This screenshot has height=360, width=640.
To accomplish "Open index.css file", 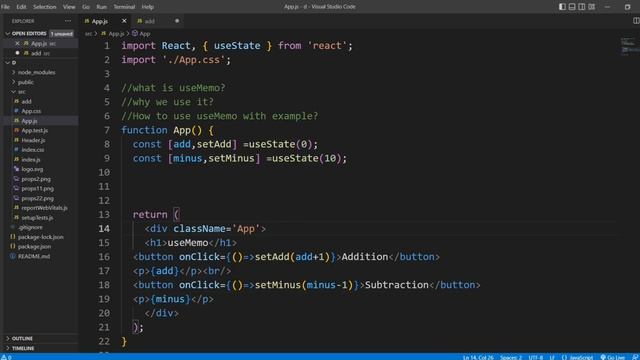I will point(33,150).
